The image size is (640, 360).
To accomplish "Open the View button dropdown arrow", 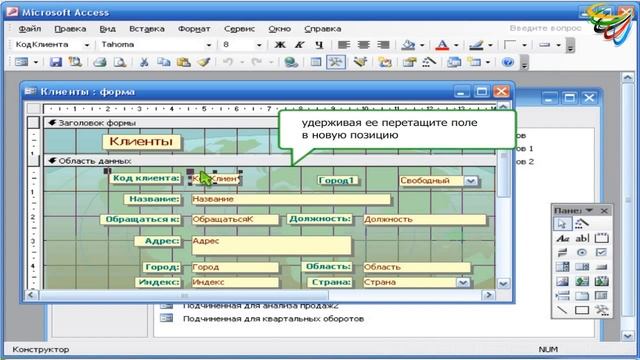I will coord(36,62).
